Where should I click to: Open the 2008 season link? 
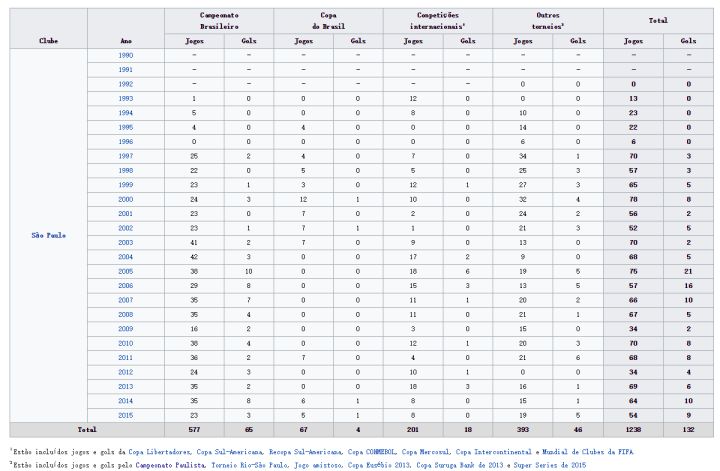pyautogui.click(x=125, y=313)
